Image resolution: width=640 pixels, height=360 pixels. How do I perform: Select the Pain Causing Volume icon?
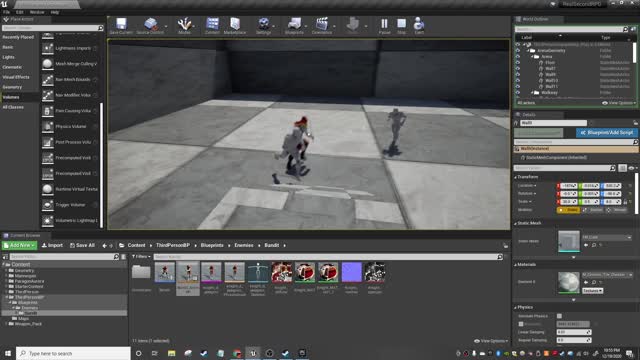[47, 111]
